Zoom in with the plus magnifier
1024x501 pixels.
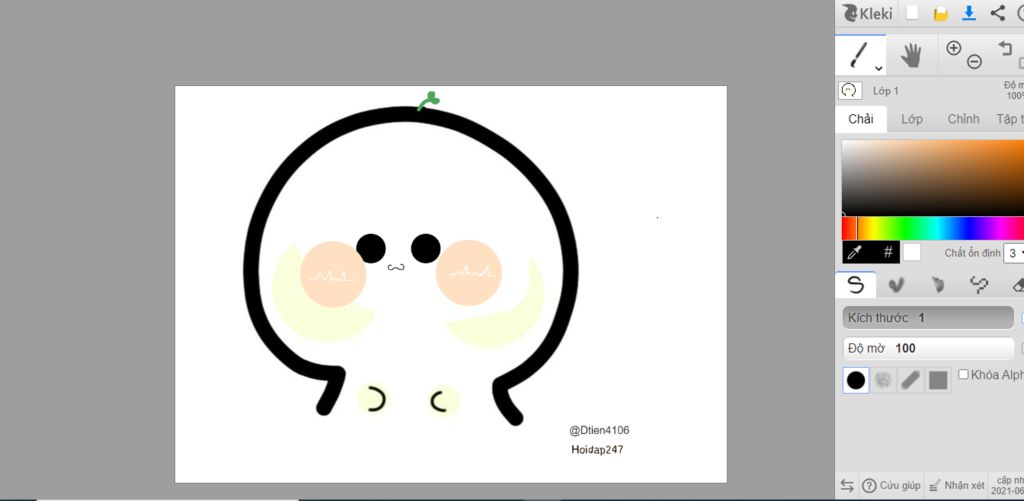(954, 48)
